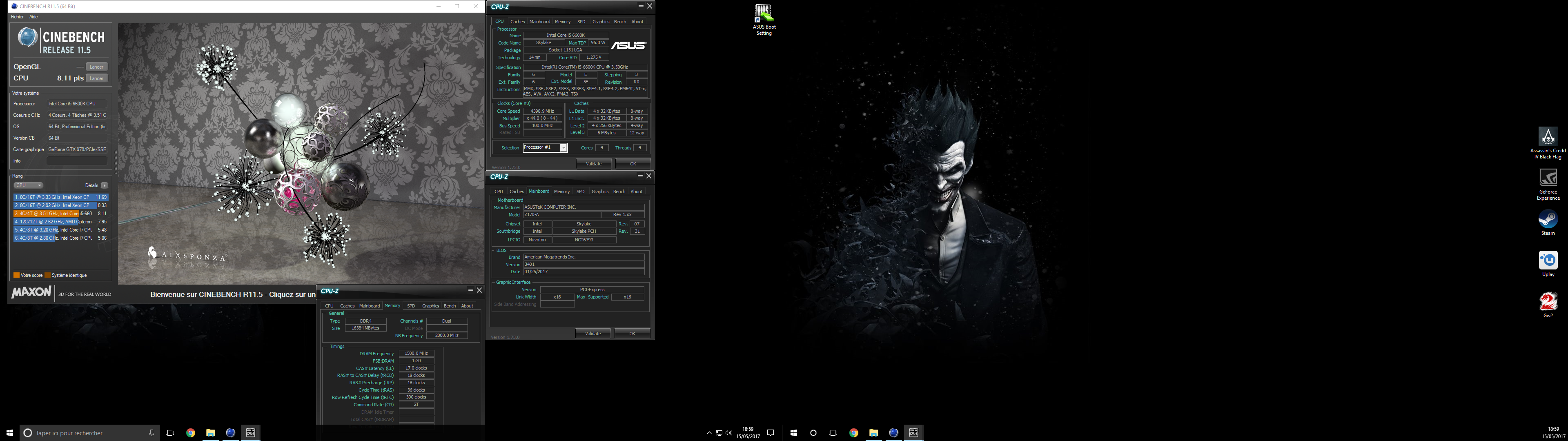Click the Info input field in Votre système
Screen dimensions: 1568x441
point(77,161)
